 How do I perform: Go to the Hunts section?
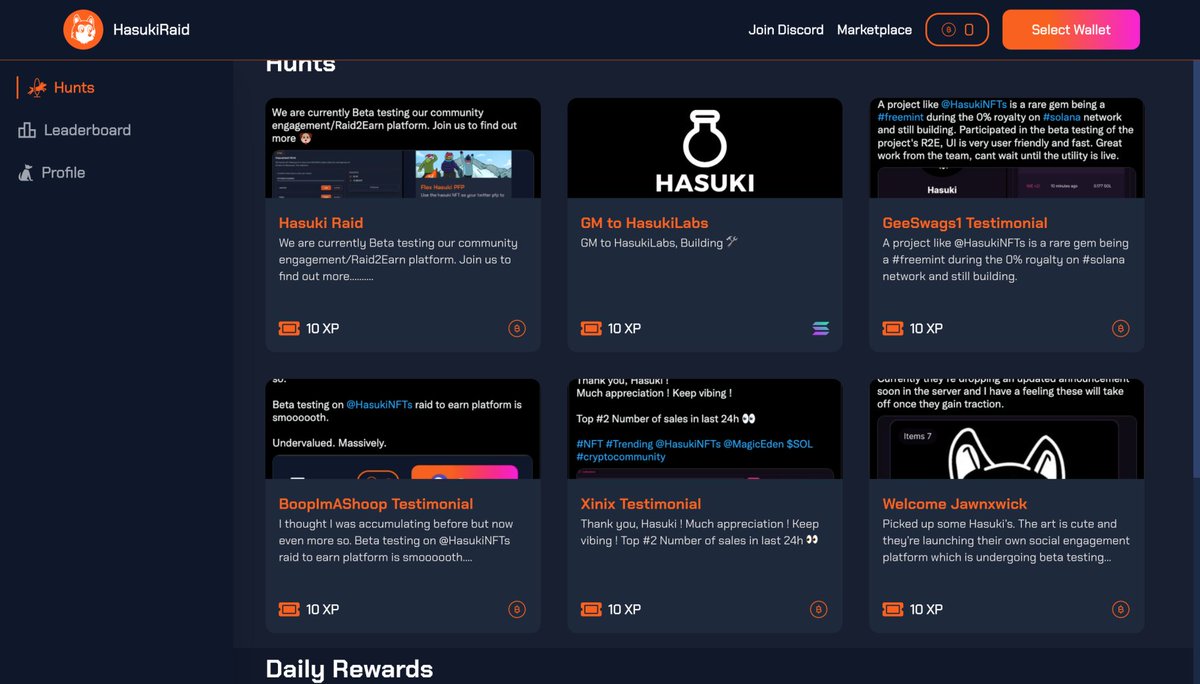(74, 88)
